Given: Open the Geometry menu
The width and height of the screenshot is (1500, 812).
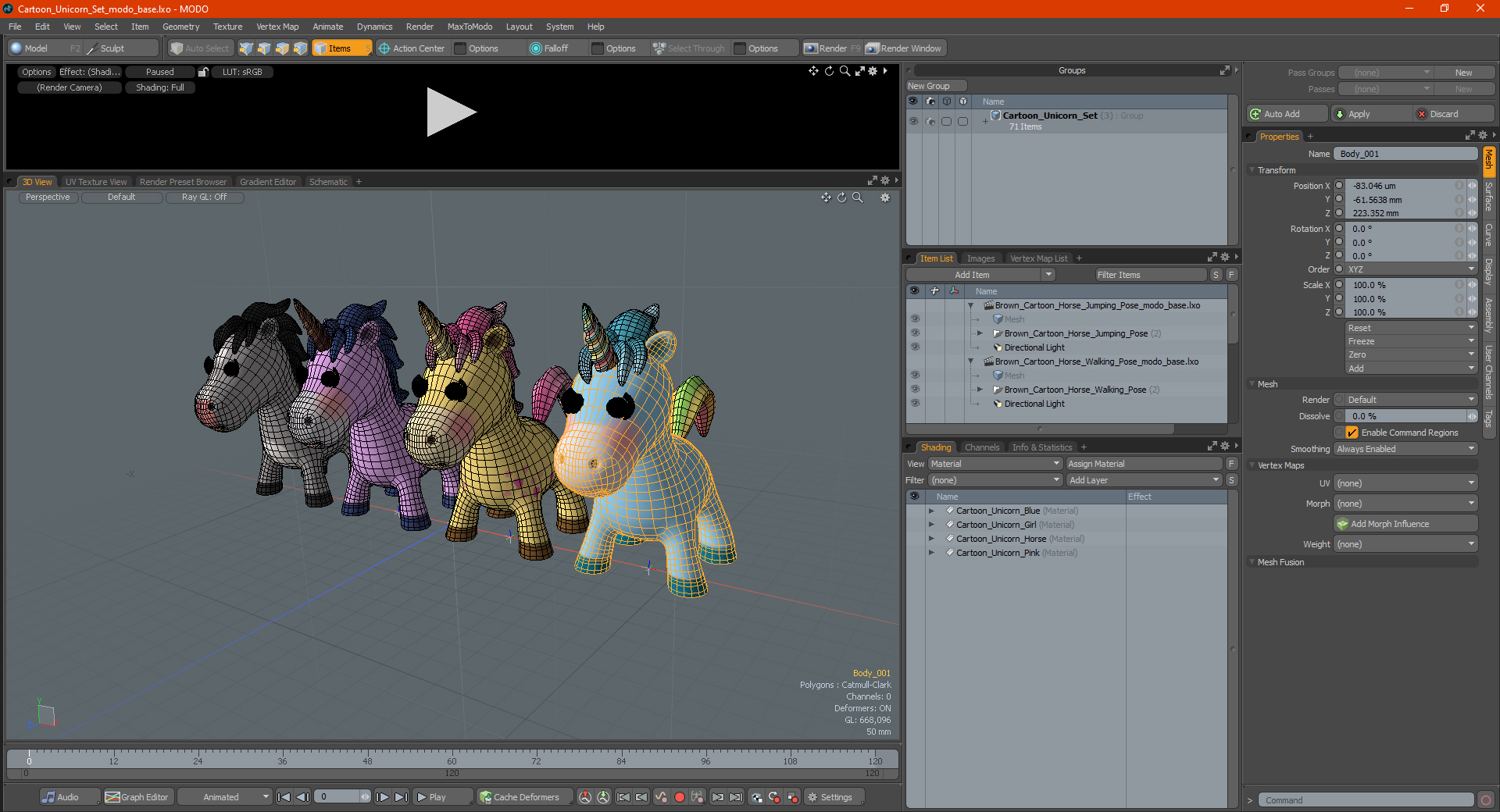Looking at the screenshot, I should pyautogui.click(x=180, y=27).
